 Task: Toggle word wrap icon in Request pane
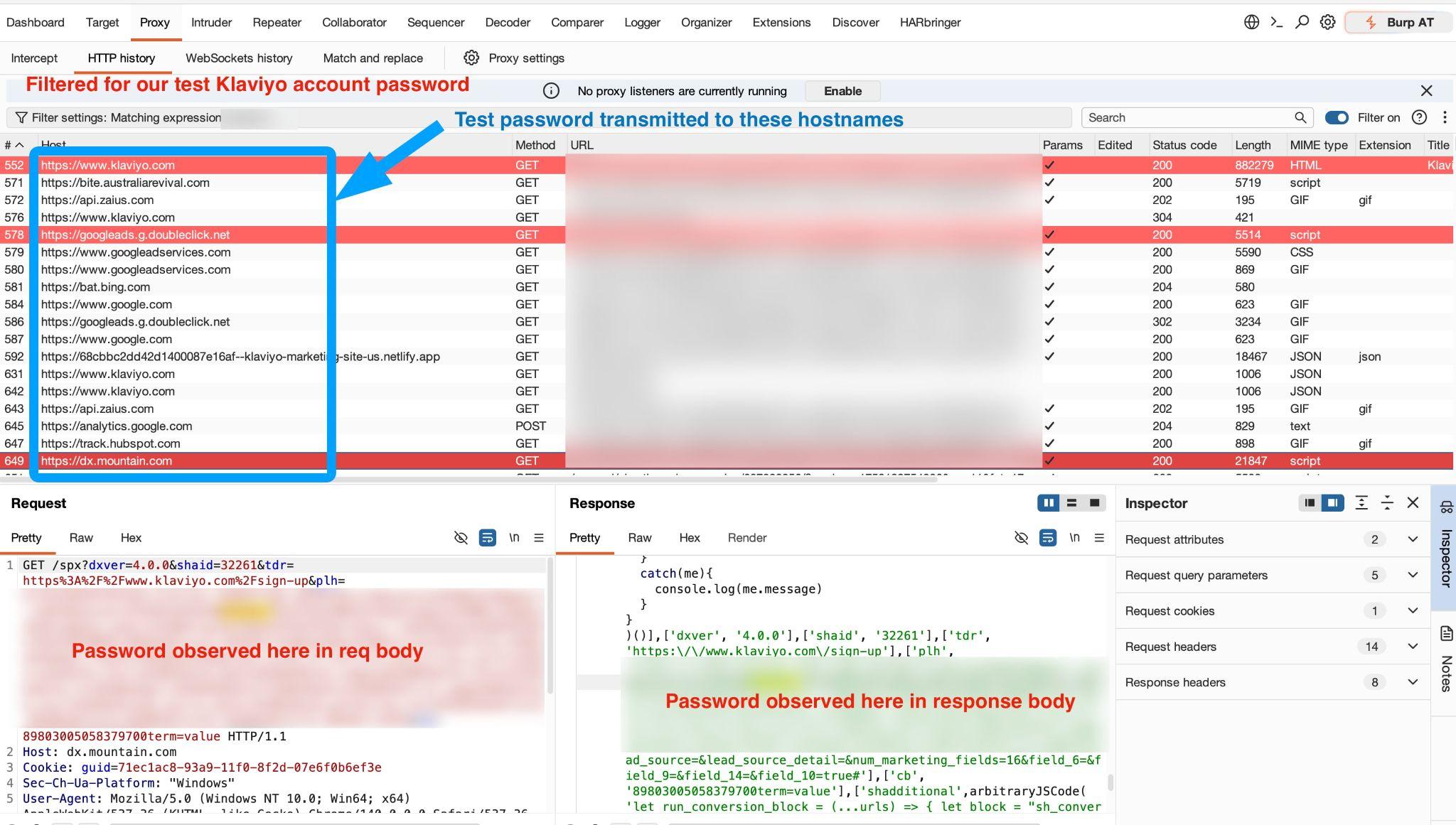coord(487,538)
